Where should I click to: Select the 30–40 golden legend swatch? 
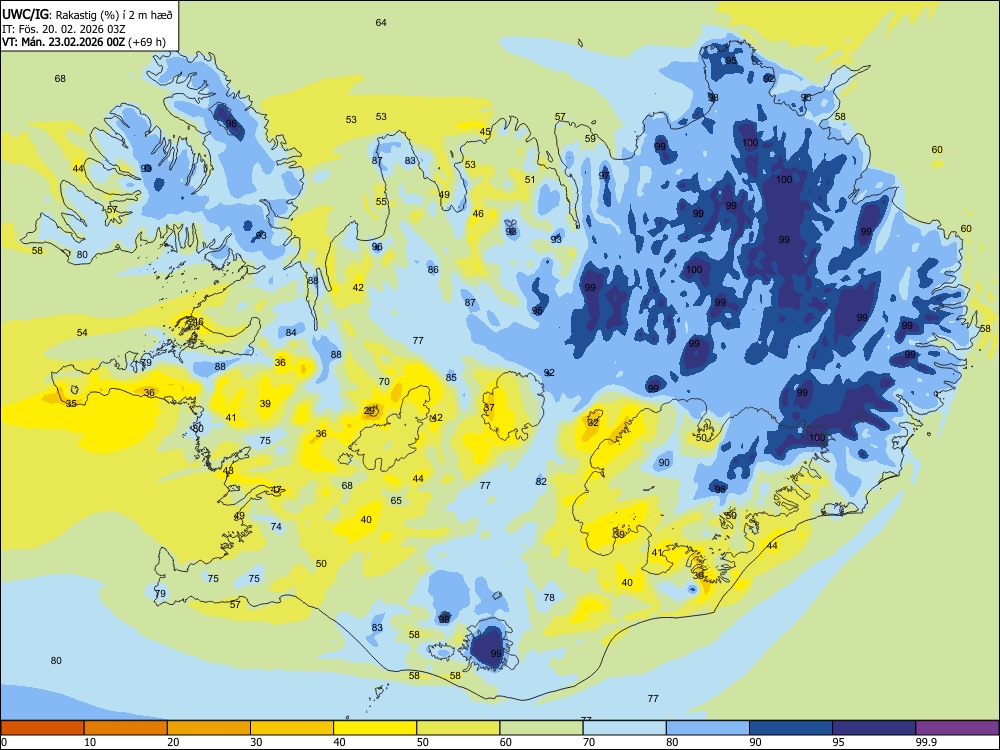(x=292, y=728)
